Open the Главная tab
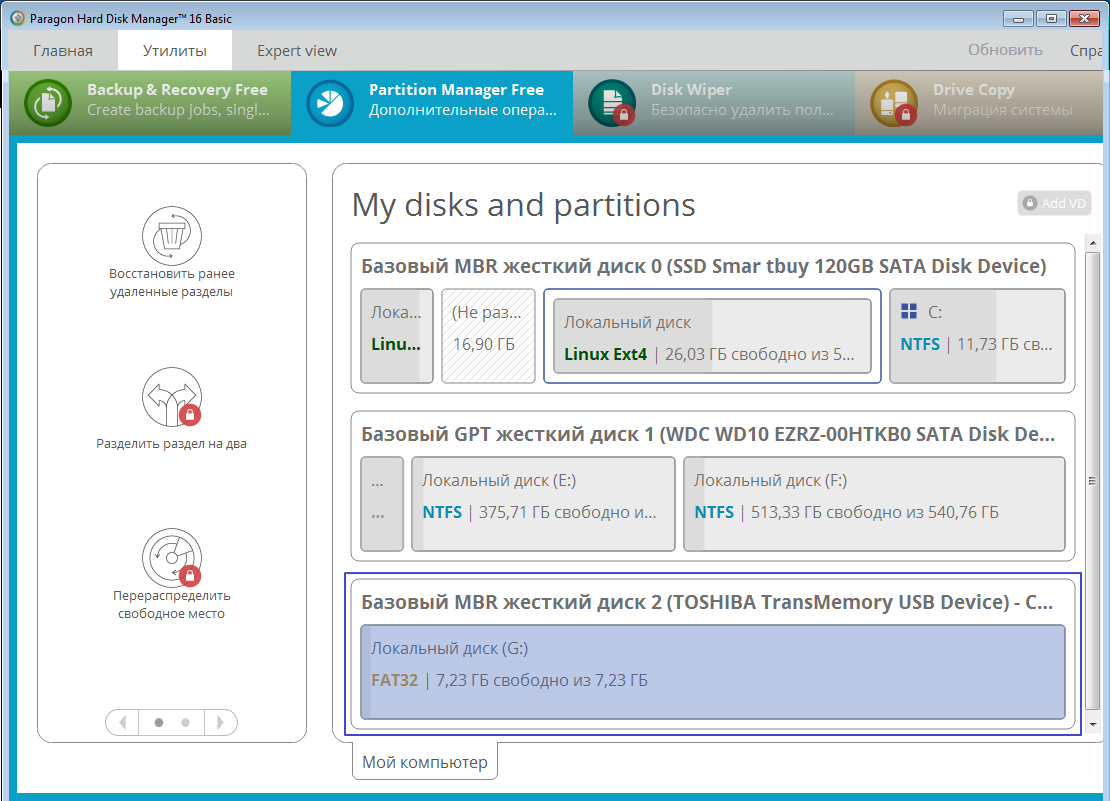The width and height of the screenshot is (1110, 801). [62, 51]
